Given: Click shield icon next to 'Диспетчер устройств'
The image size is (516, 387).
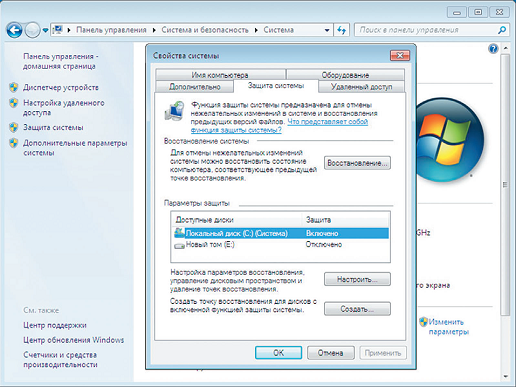Looking at the screenshot, I should (14, 88).
